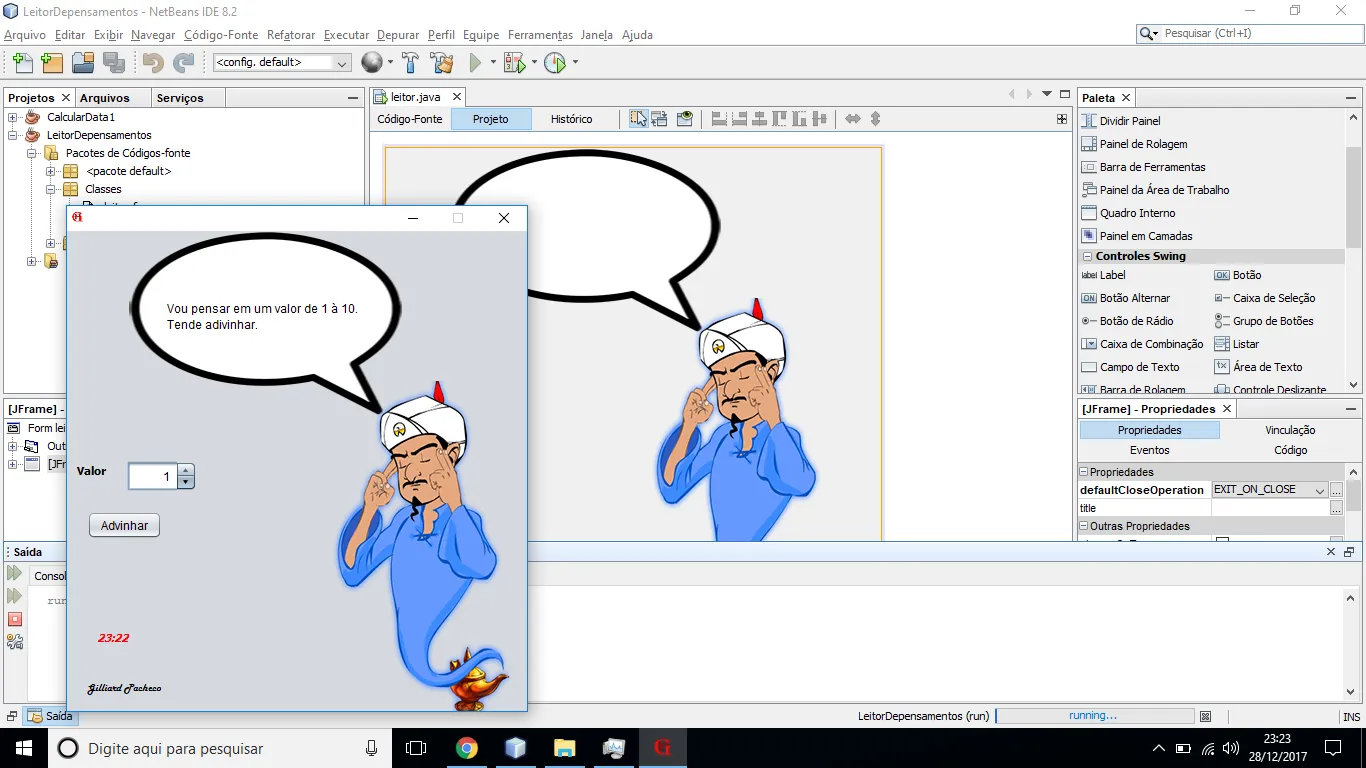The image size is (1366, 768).
Task: Click the upper Re-run arrows in Saída
Action: tap(15, 573)
